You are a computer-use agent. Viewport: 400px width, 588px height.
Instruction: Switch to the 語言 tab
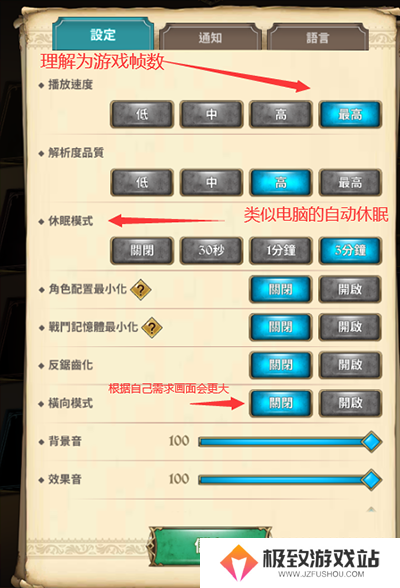point(318,37)
